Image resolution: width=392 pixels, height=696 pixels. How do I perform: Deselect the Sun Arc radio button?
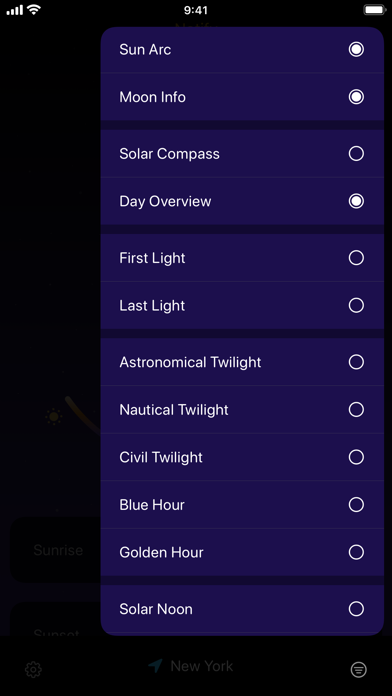356,49
